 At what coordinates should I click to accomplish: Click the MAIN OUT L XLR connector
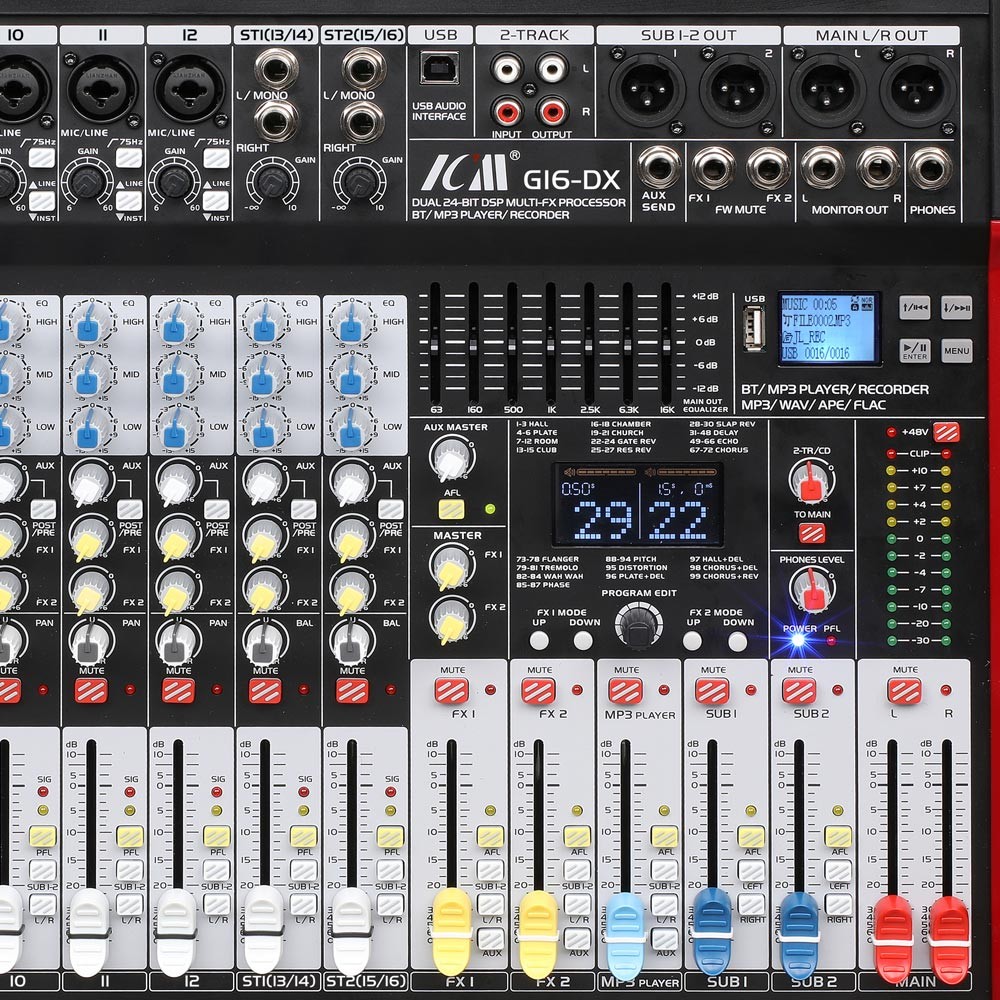click(x=828, y=89)
